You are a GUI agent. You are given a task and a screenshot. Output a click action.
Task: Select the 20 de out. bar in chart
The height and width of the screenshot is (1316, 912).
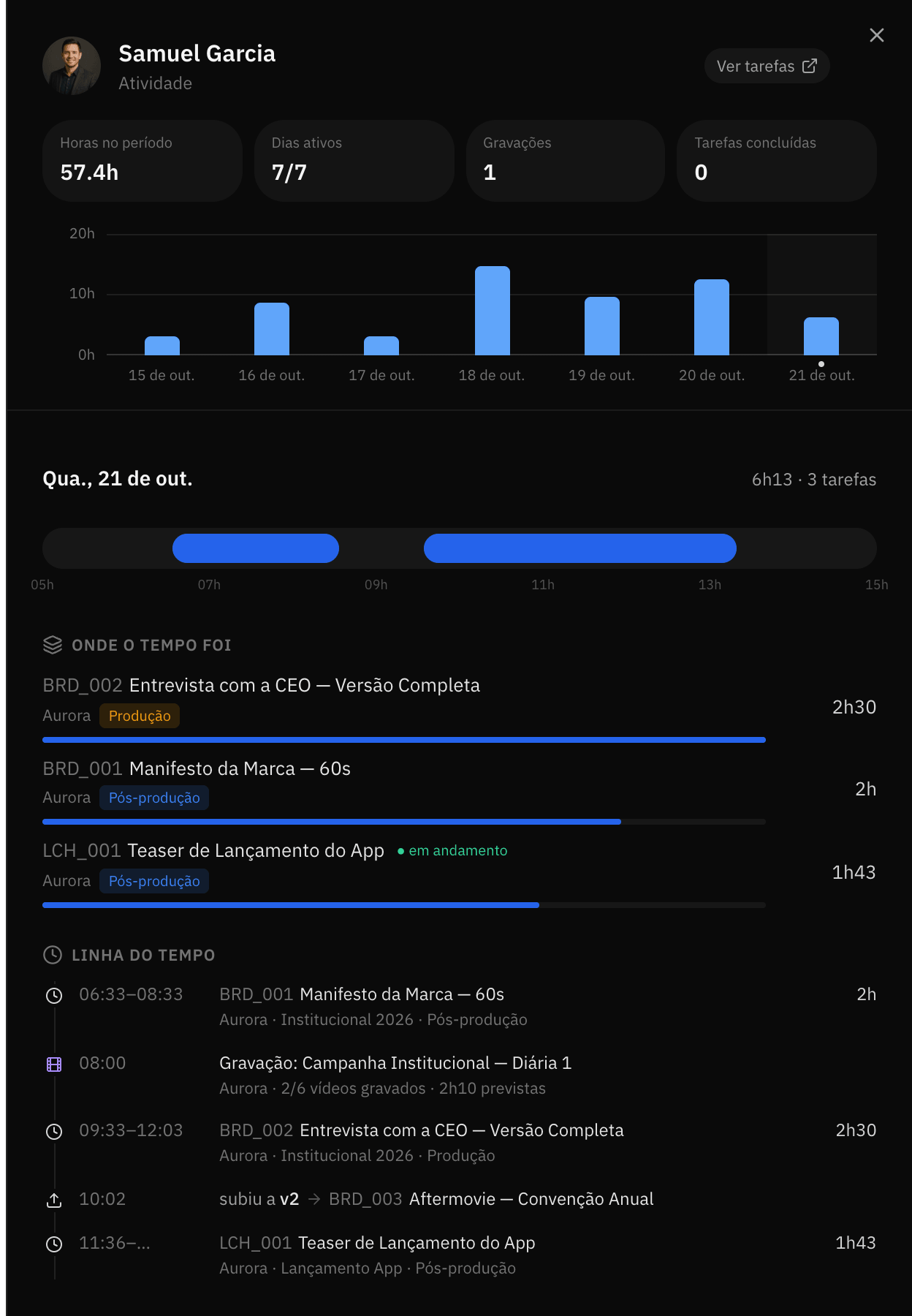click(x=712, y=317)
